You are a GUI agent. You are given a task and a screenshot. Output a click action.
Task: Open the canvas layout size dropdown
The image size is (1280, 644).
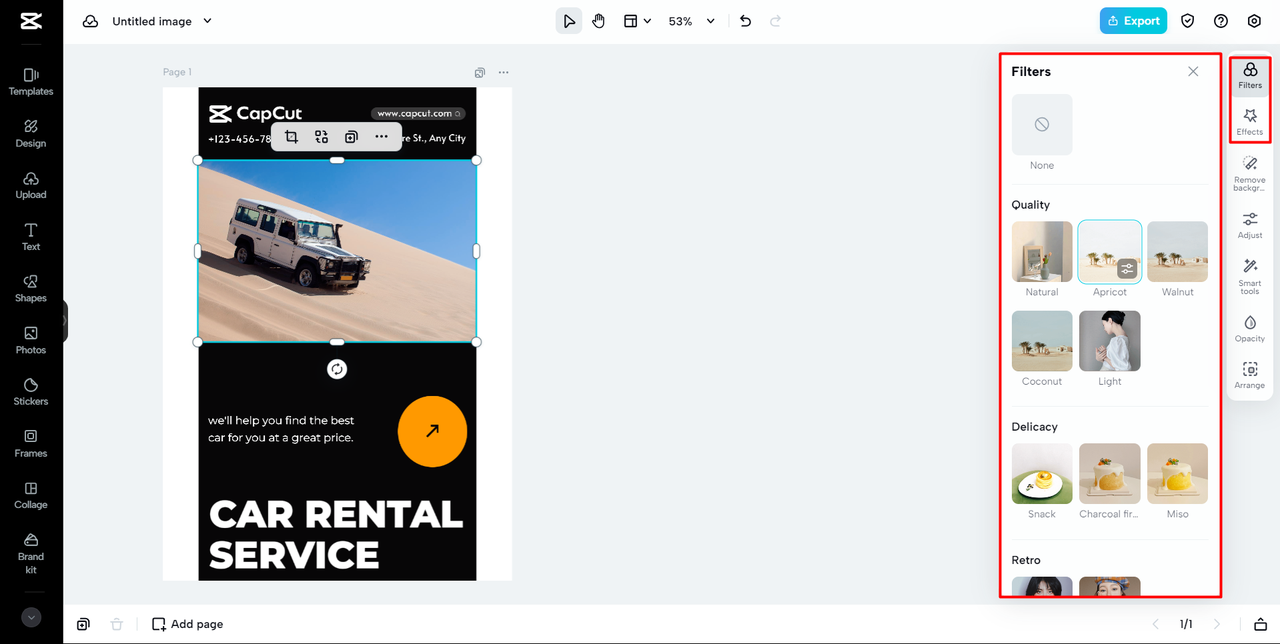(637, 21)
